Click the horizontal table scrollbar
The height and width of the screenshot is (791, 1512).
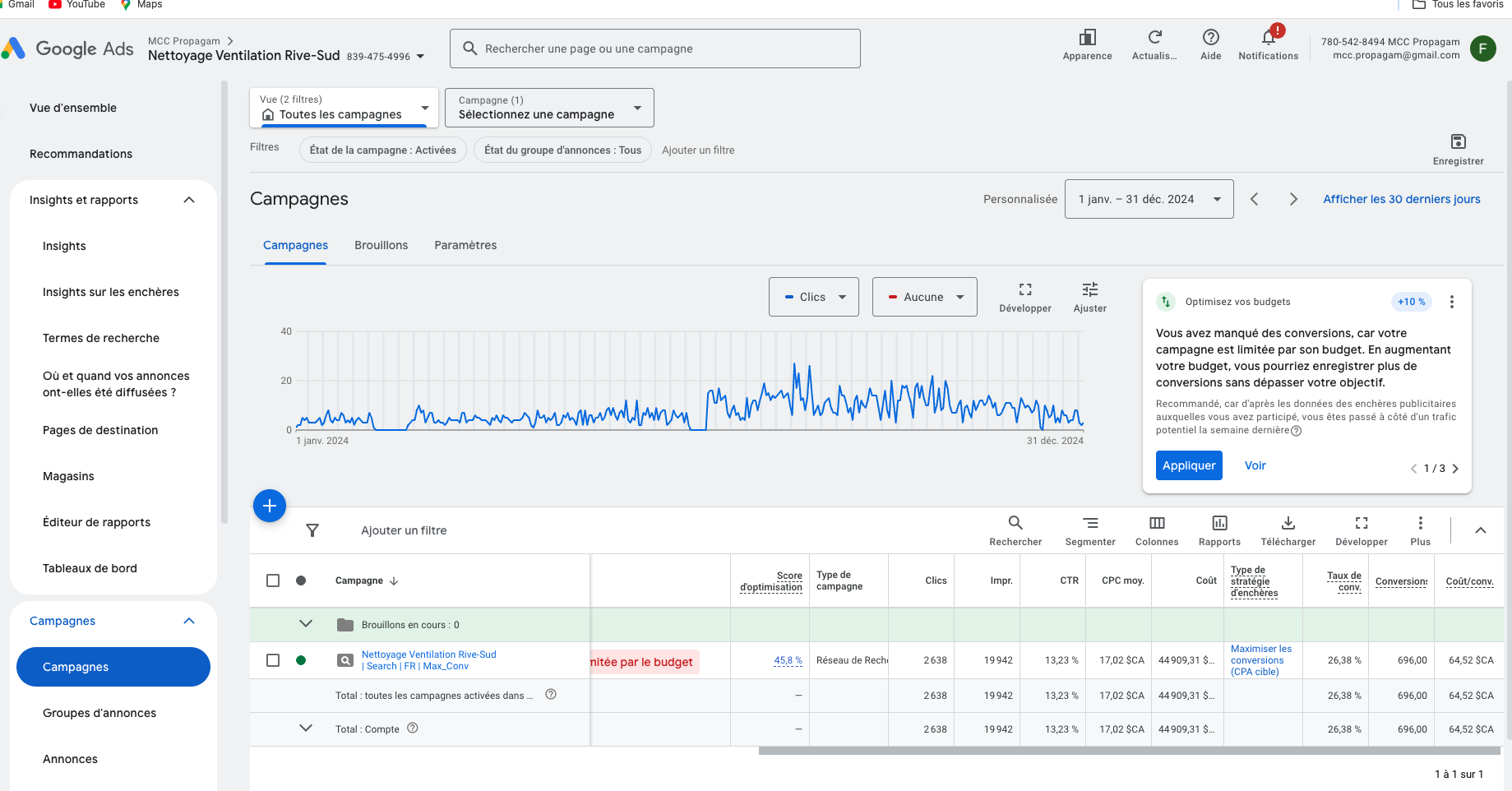[1129, 751]
